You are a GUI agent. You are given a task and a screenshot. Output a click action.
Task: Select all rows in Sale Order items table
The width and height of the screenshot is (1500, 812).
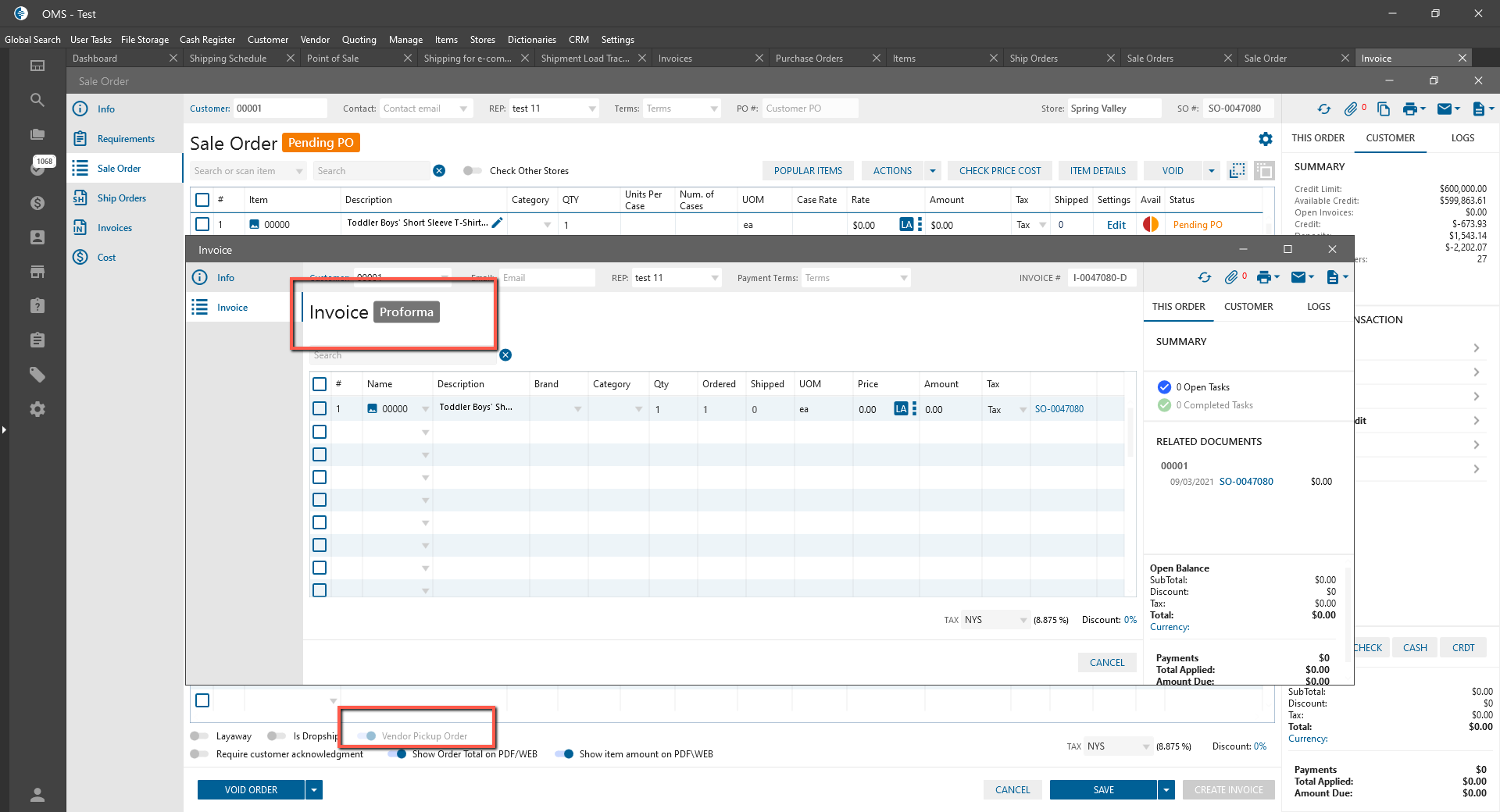[x=202, y=200]
